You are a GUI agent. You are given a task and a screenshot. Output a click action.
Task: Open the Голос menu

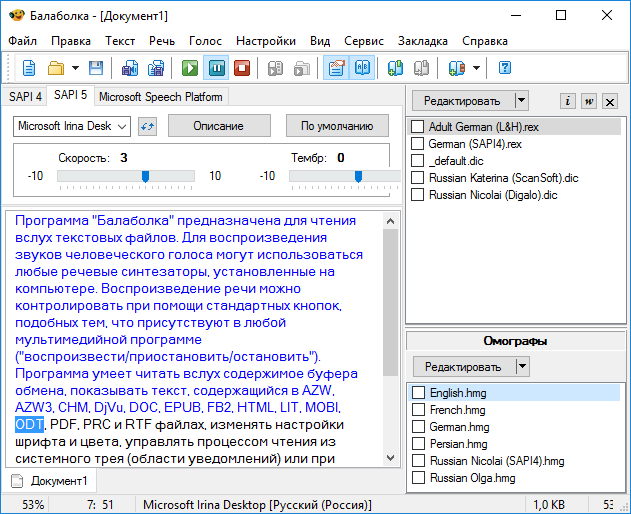(x=205, y=41)
